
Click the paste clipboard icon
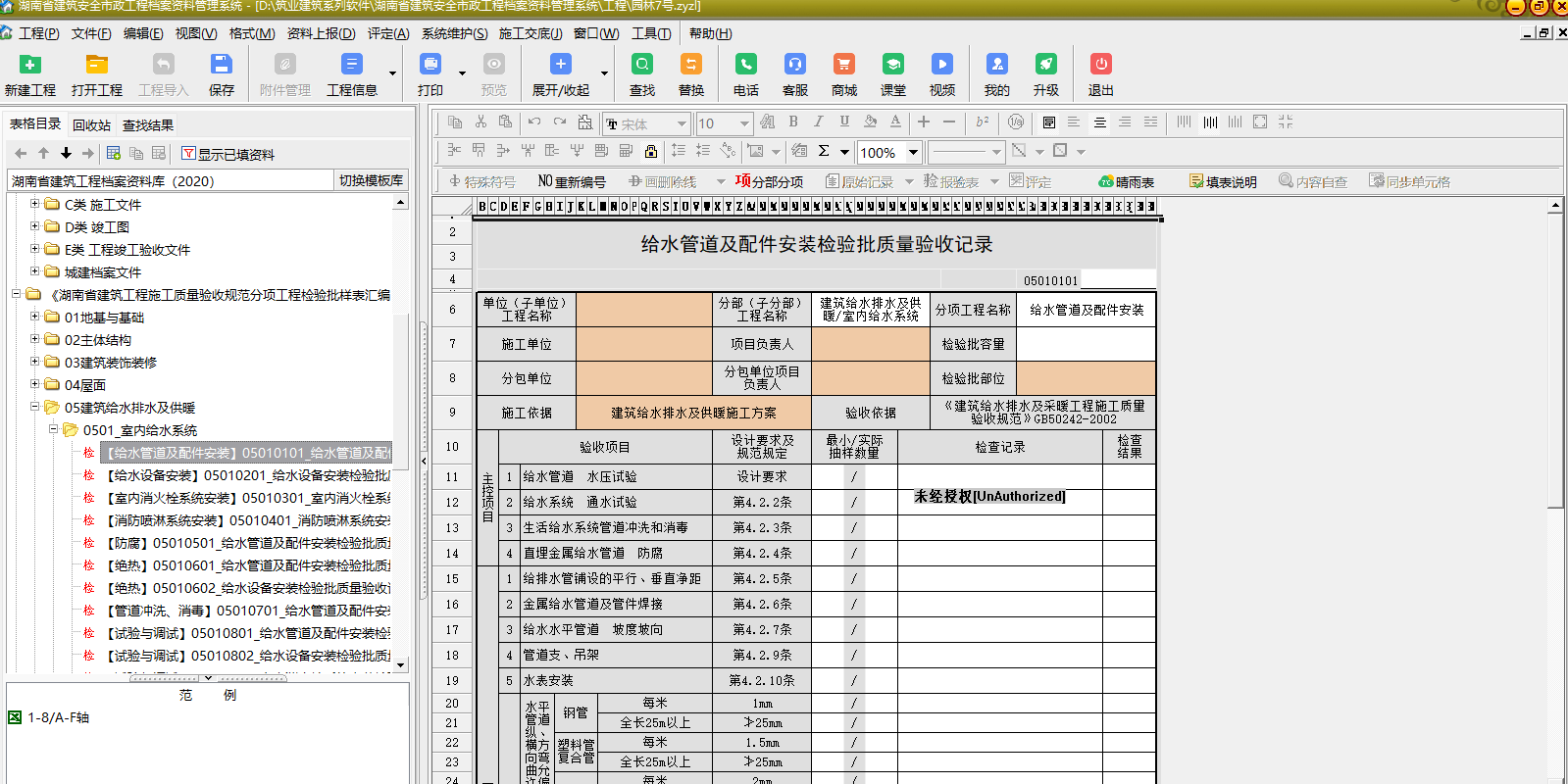tap(506, 122)
